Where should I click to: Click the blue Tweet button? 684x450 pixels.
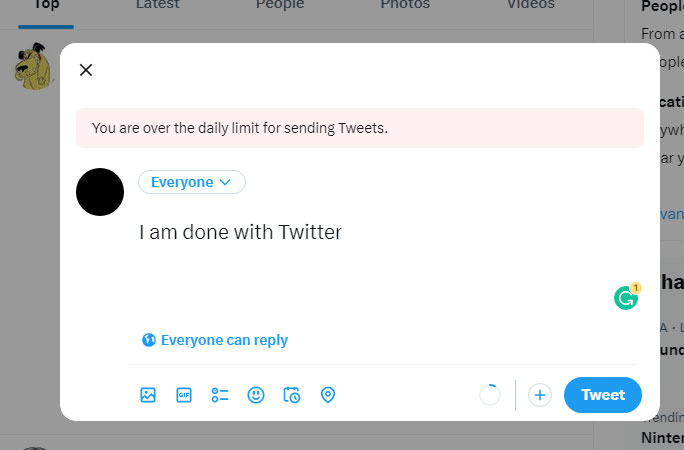603,395
